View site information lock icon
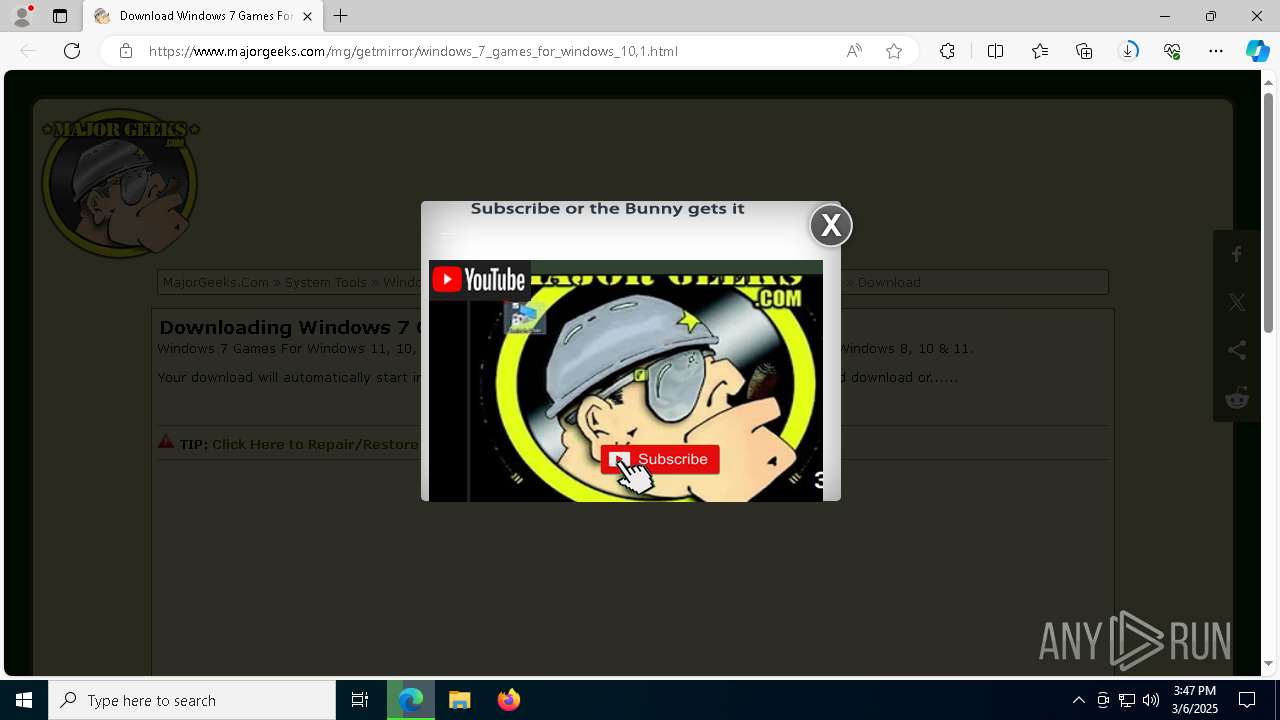 [x=126, y=51]
